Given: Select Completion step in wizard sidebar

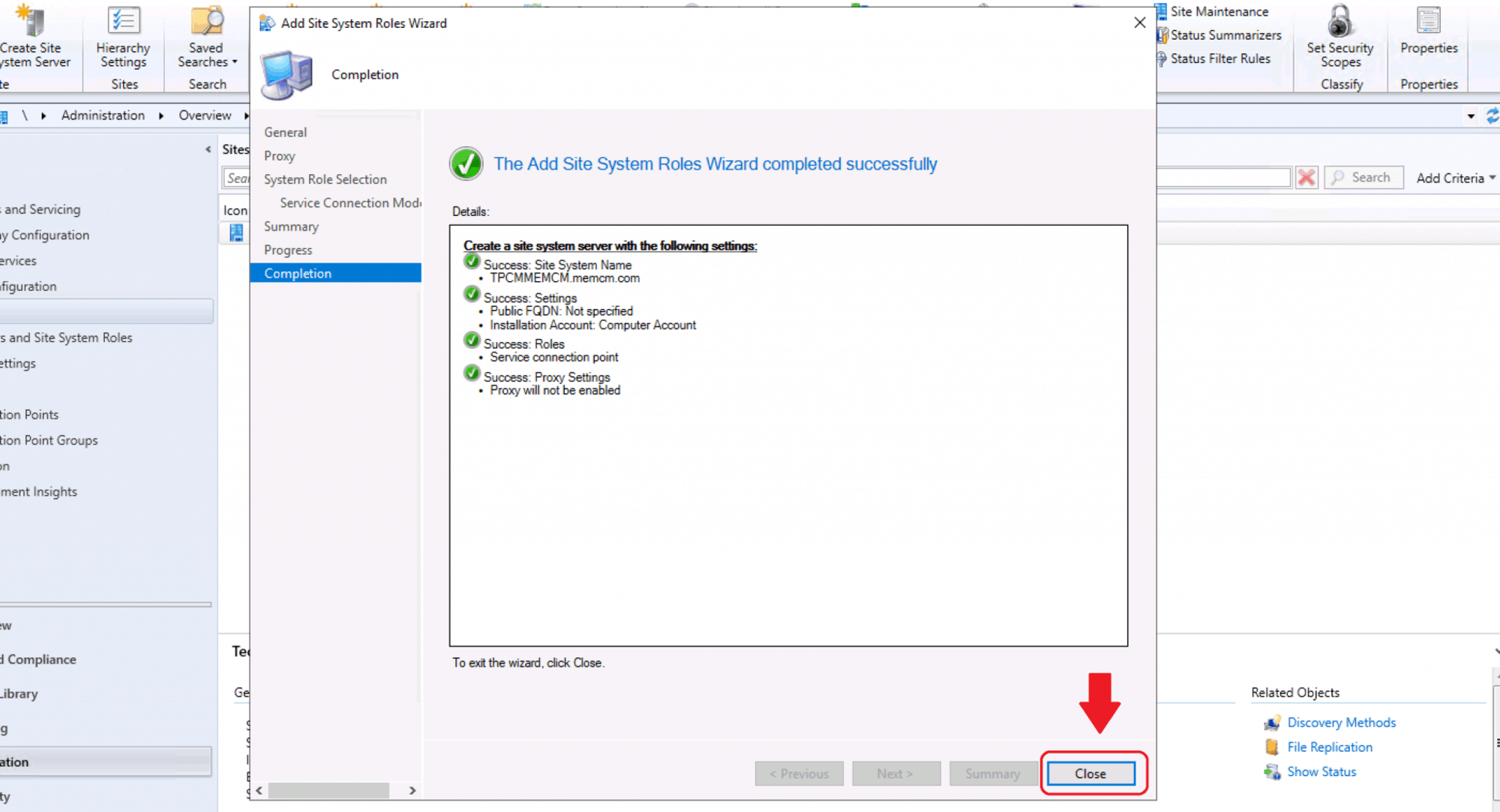Looking at the screenshot, I should coord(298,273).
